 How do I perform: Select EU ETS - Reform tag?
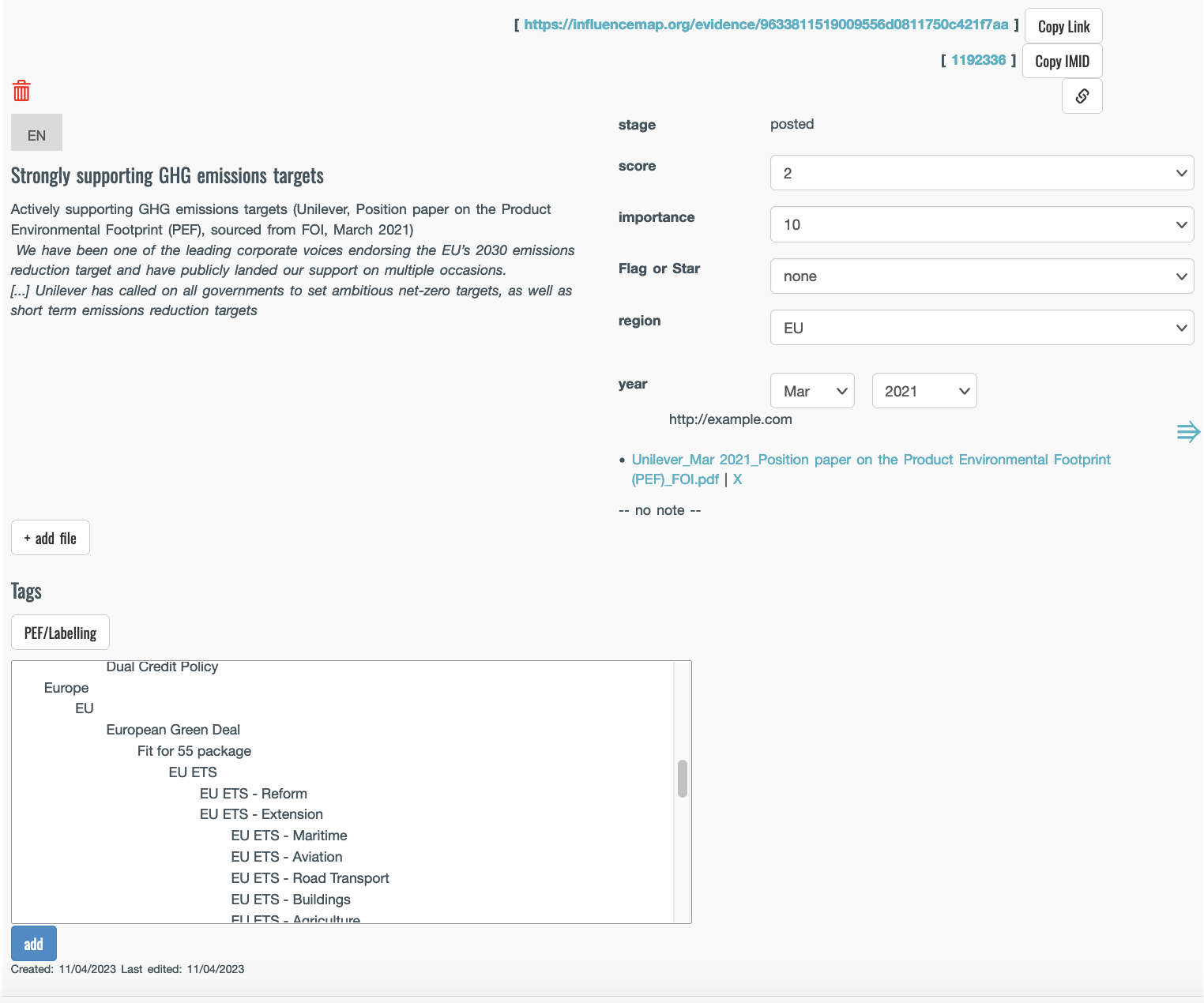[254, 794]
